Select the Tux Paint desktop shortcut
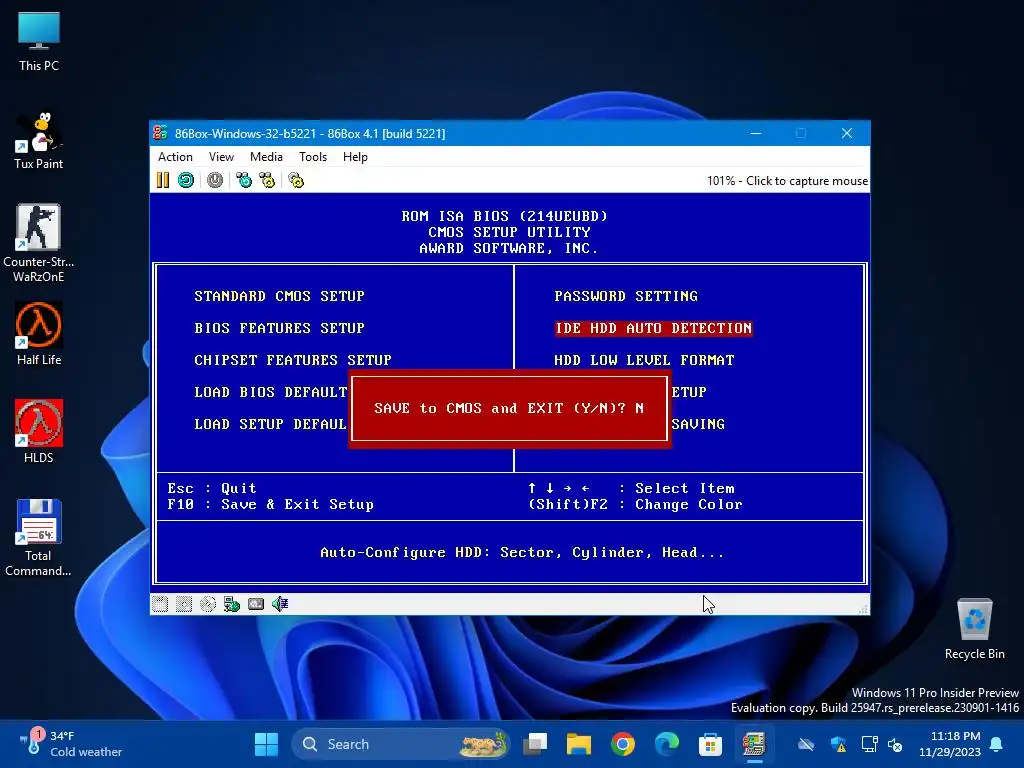 pyautogui.click(x=39, y=140)
